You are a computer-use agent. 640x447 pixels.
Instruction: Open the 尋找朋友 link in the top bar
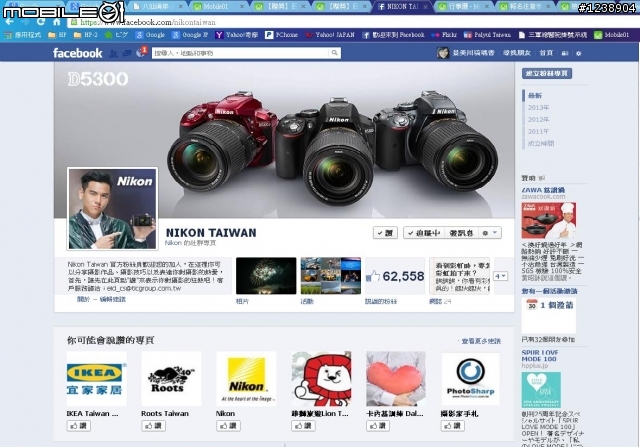517,53
